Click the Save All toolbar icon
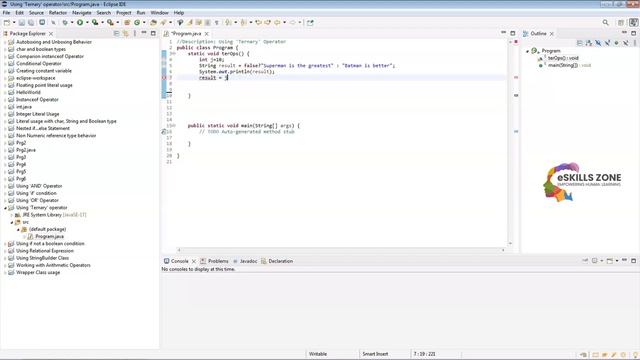The width and height of the screenshot is (640, 360). pos(31,23)
